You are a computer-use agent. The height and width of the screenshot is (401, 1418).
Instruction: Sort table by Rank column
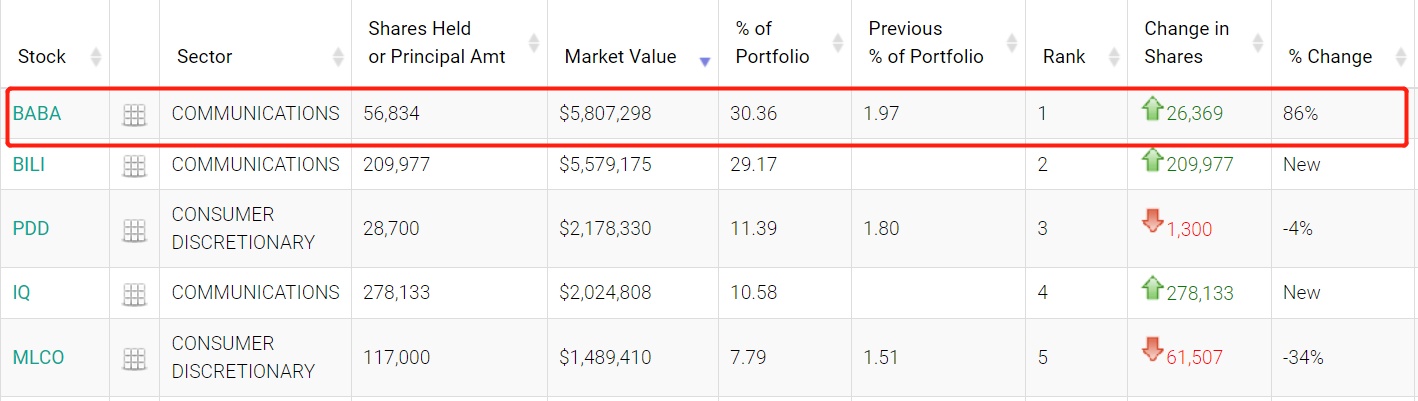1113,57
